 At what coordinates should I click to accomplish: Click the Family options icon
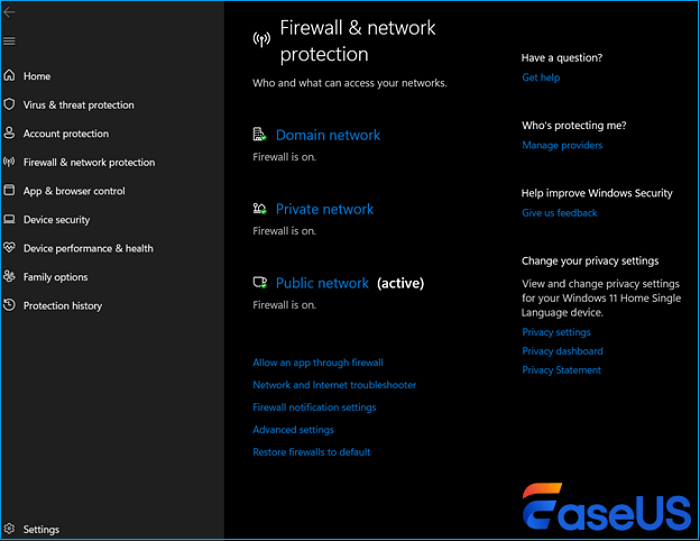pyautogui.click(x=10, y=277)
